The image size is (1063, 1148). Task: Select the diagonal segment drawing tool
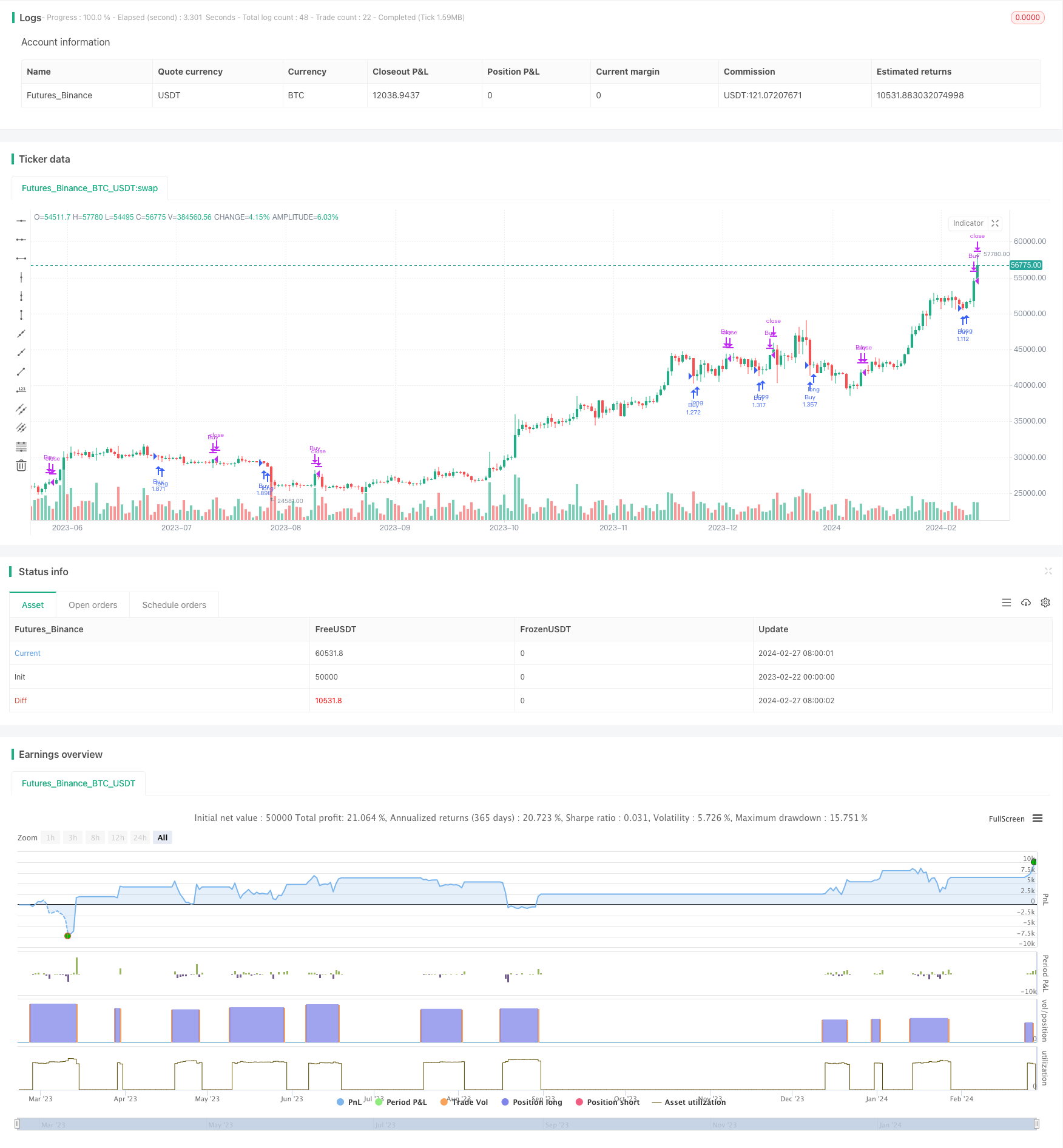(21, 371)
